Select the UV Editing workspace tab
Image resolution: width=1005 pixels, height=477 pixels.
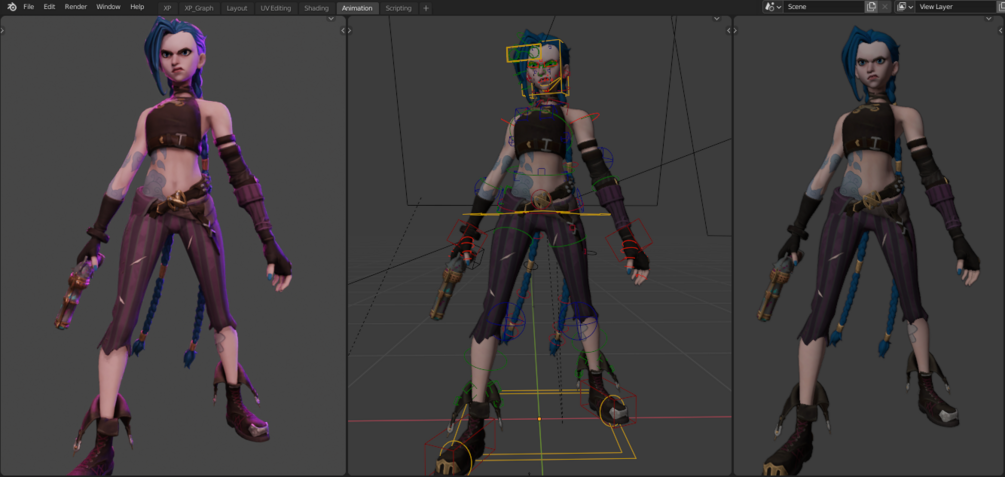[x=276, y=8]
